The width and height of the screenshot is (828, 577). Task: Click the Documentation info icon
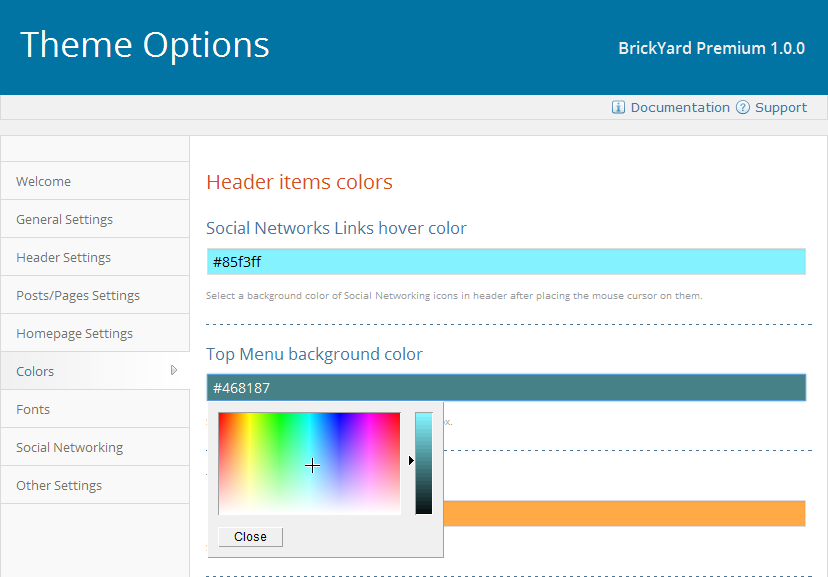tap(618, 107)
